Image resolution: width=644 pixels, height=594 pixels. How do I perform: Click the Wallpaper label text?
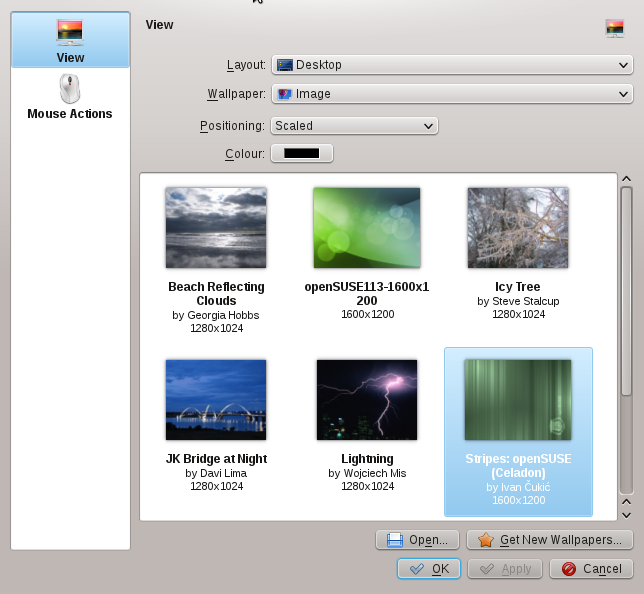coord(237,94)
